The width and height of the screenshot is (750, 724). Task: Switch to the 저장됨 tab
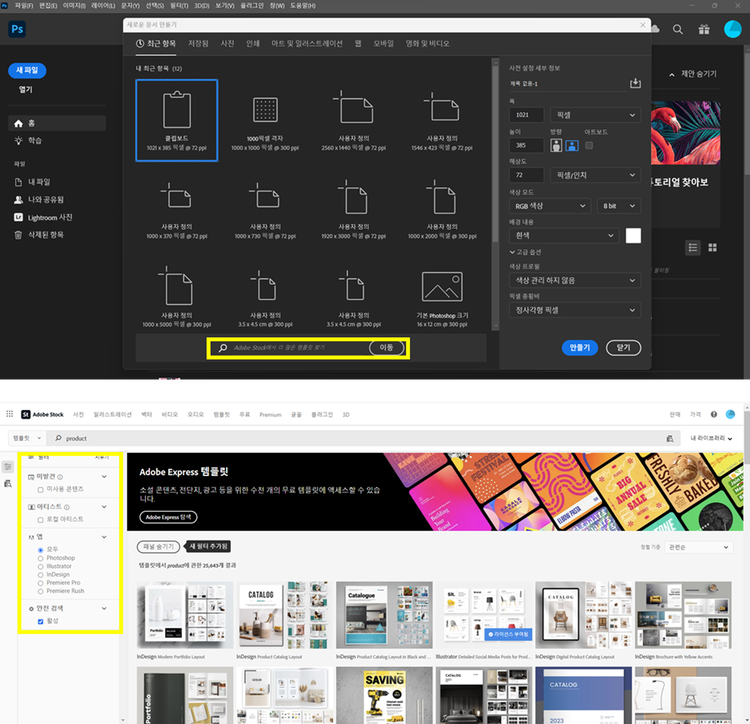pos(198,44)
